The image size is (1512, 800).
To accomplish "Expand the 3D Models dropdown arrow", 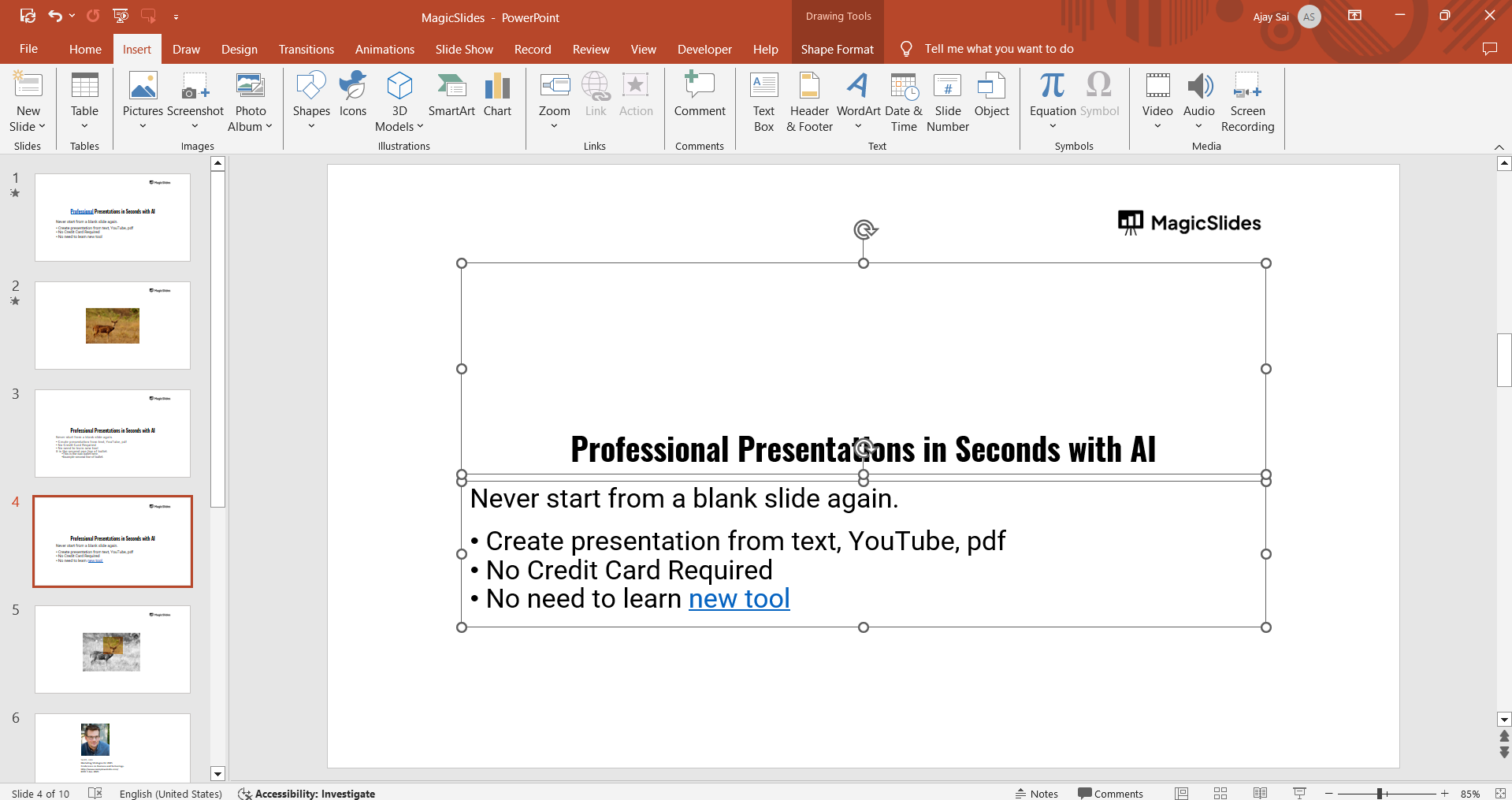I will point(420,126).
